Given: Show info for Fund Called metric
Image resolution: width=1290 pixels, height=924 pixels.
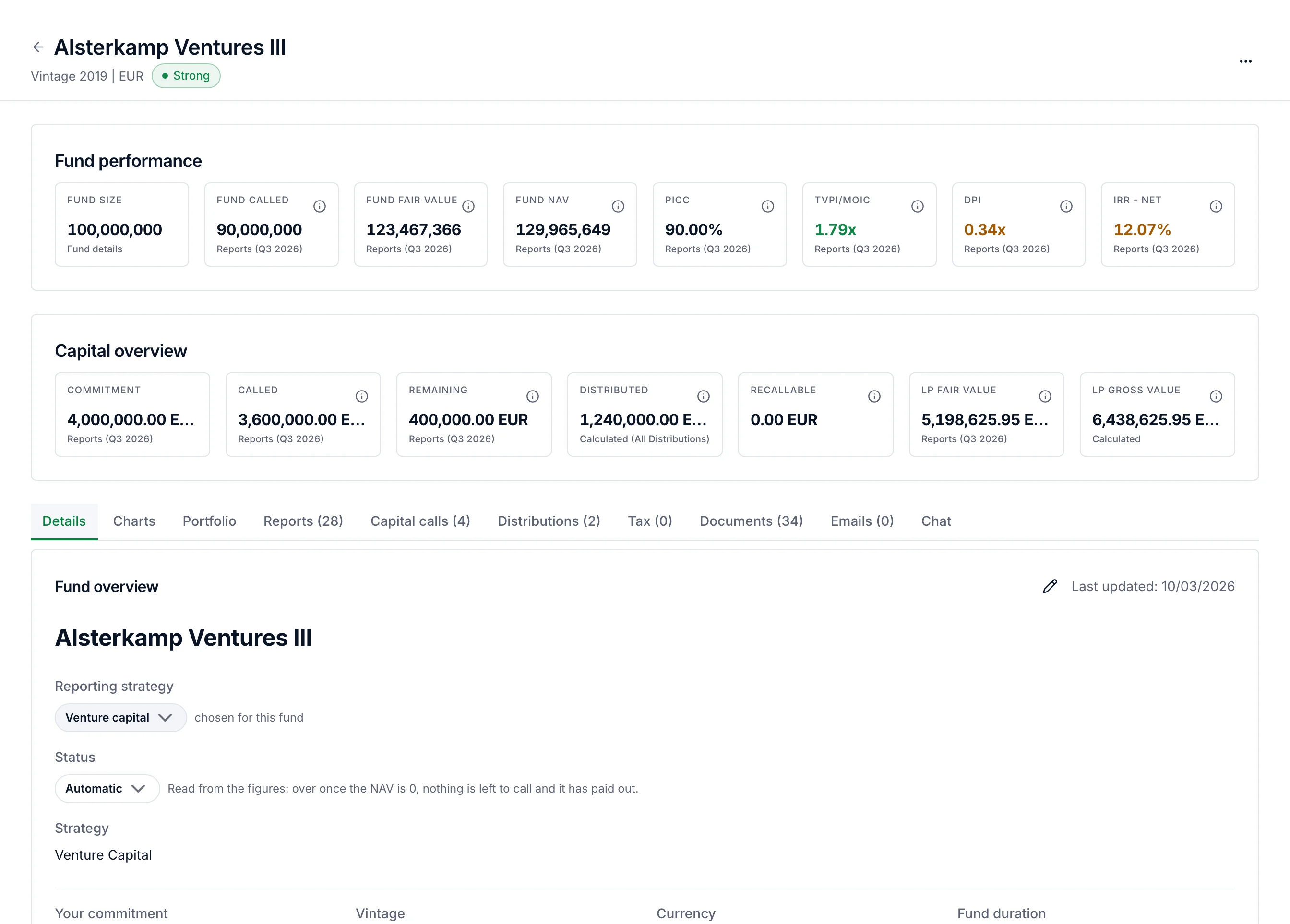Looking at the screenshot, I should (320, 206).
